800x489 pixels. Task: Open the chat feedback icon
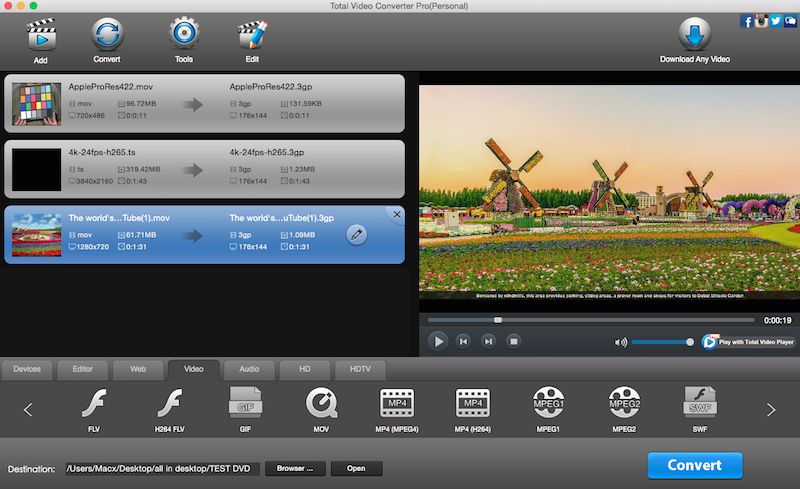[790, 21]
